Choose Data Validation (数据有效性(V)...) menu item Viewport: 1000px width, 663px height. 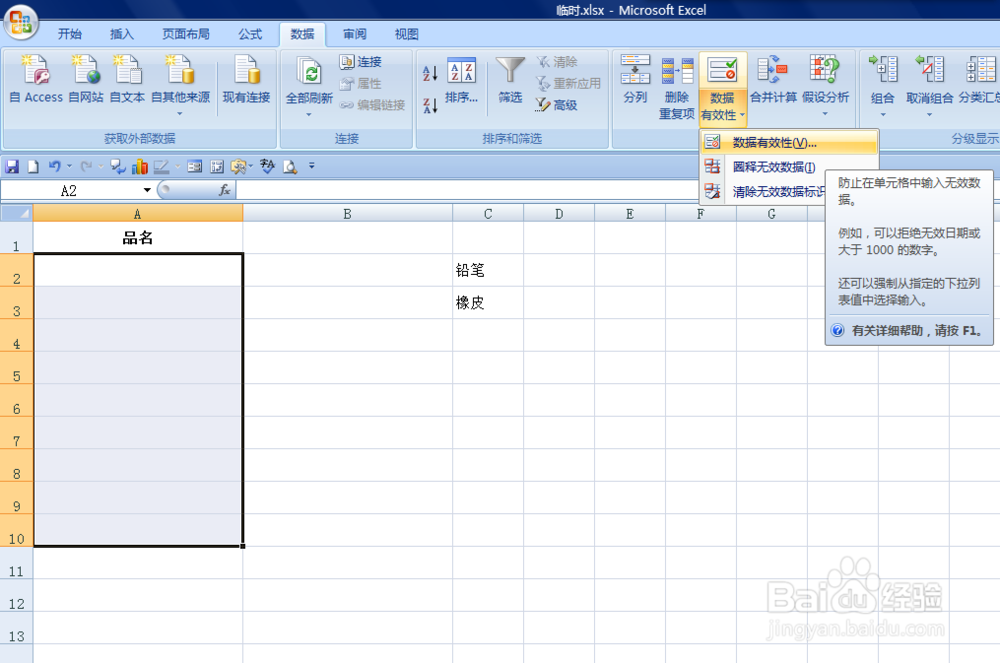click(789, 143)
